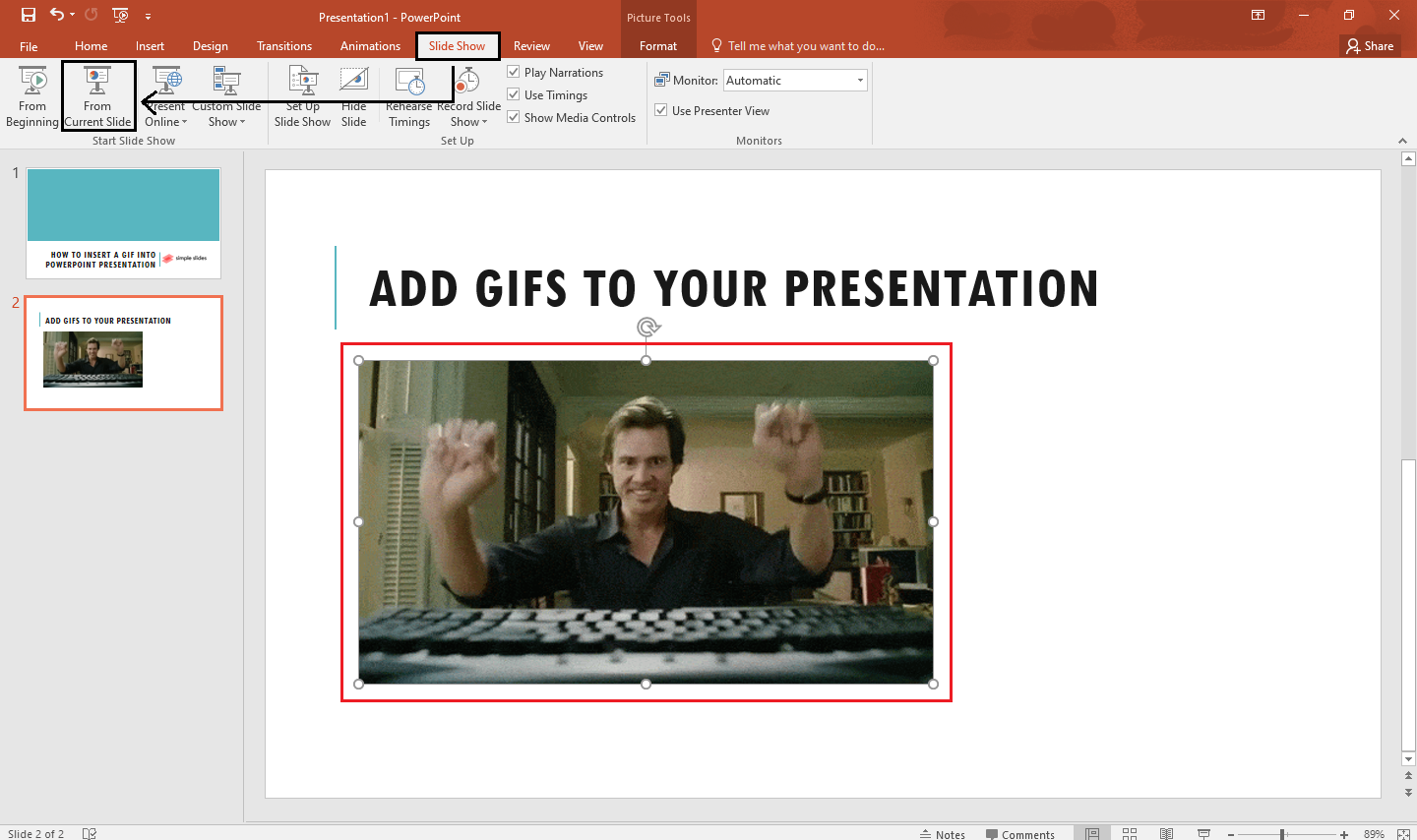Open the Monitor dropdown
Screen dimensions: 1417x840
pyautogui.click(x=858, y=79)
